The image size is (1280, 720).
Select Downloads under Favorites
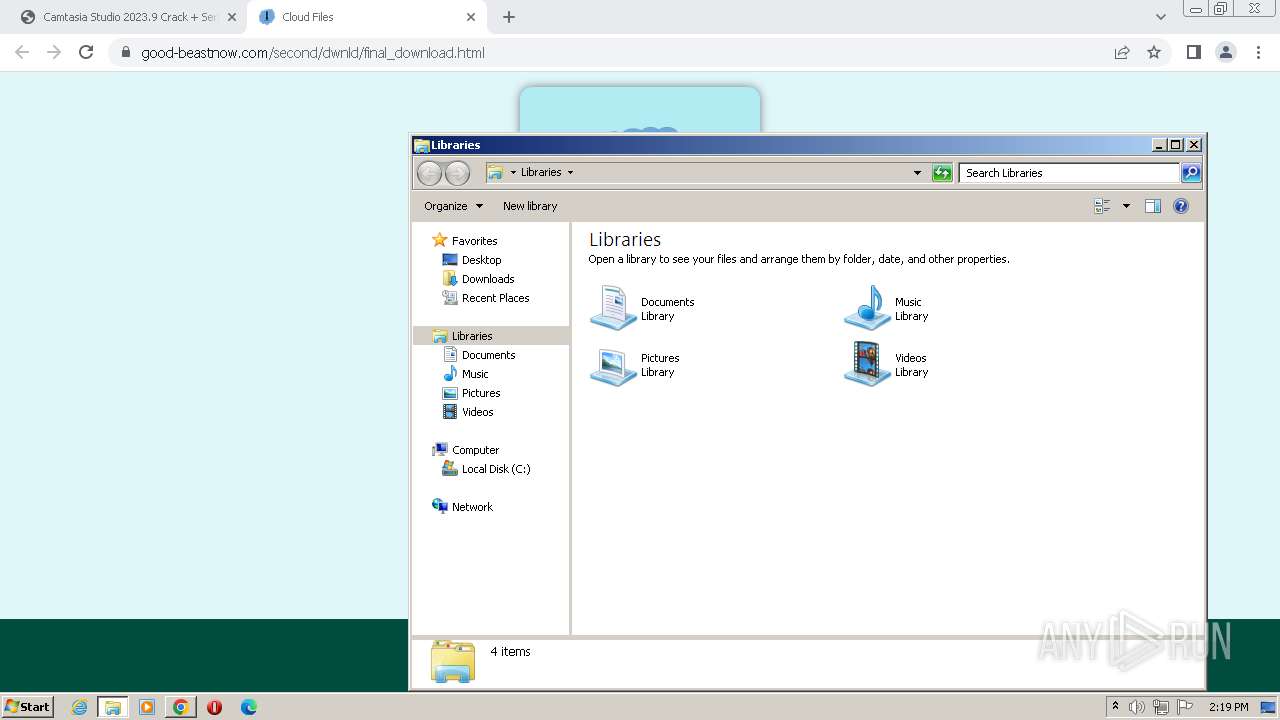pyautogui.click(x=488, y=279)
